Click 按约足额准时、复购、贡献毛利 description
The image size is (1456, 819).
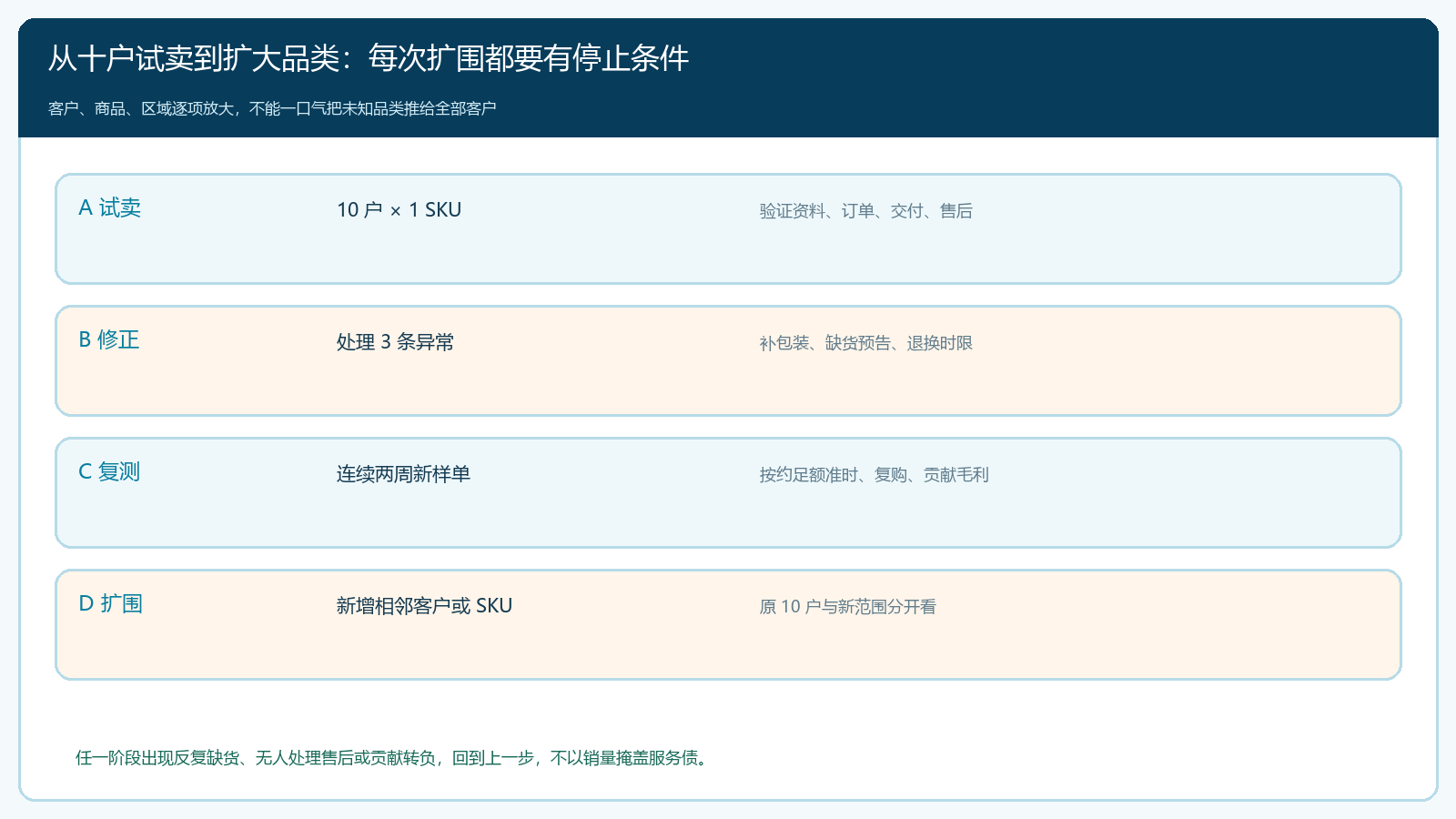click(x=874, y=475)
